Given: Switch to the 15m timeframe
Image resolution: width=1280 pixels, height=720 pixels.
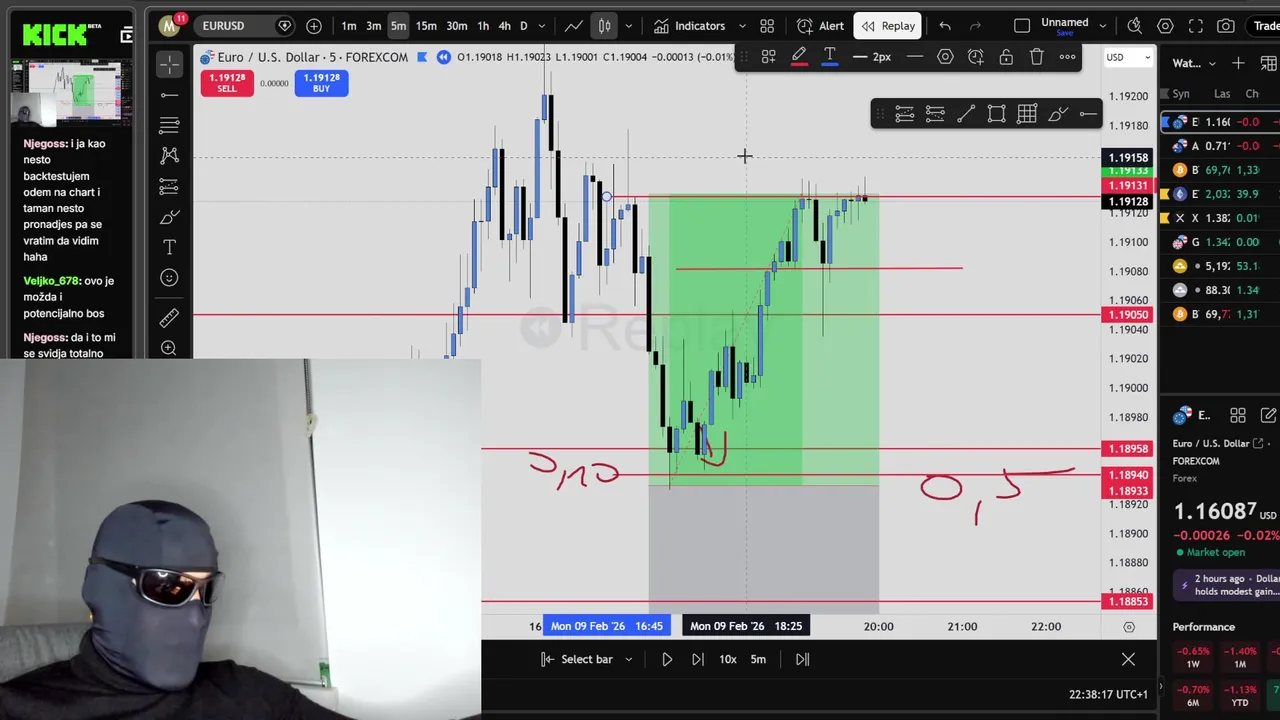Looking at the screenshot, I should tap(426, 26).
